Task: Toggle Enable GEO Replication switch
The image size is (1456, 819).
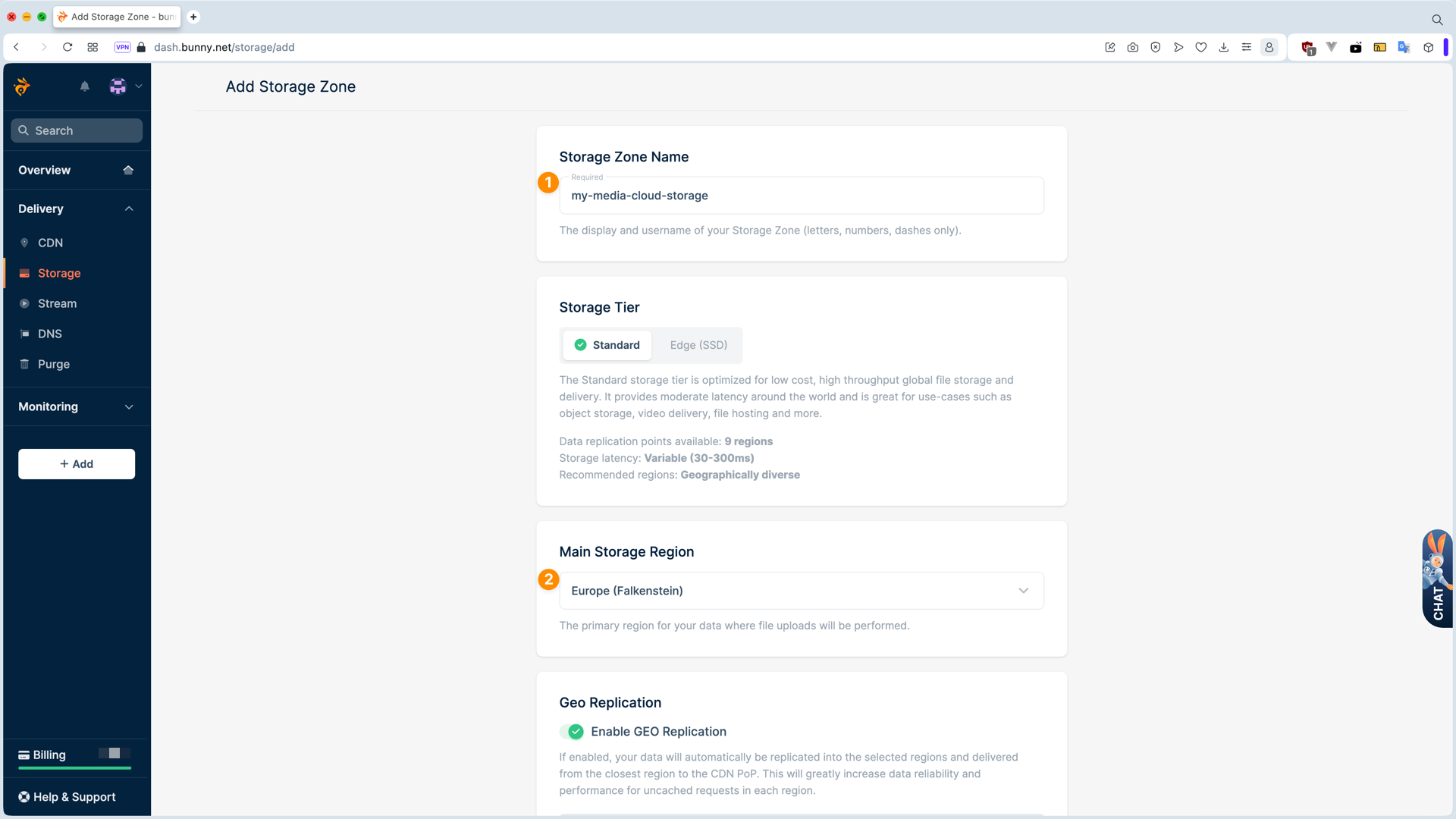Action: coord(572,732)
